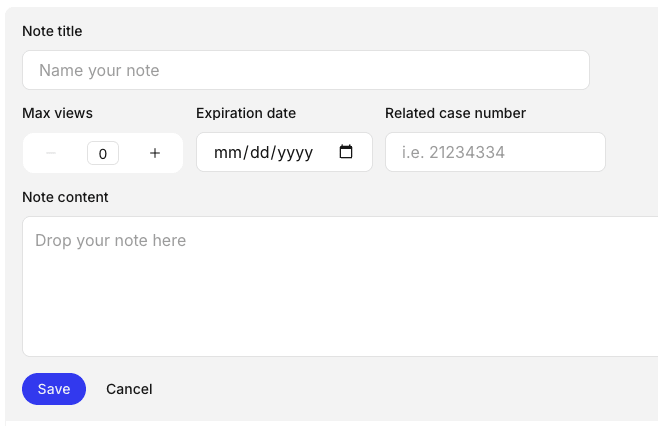Screen dimensions: 658x426
Task: Click the related case number input
Action: pos(495,152)
